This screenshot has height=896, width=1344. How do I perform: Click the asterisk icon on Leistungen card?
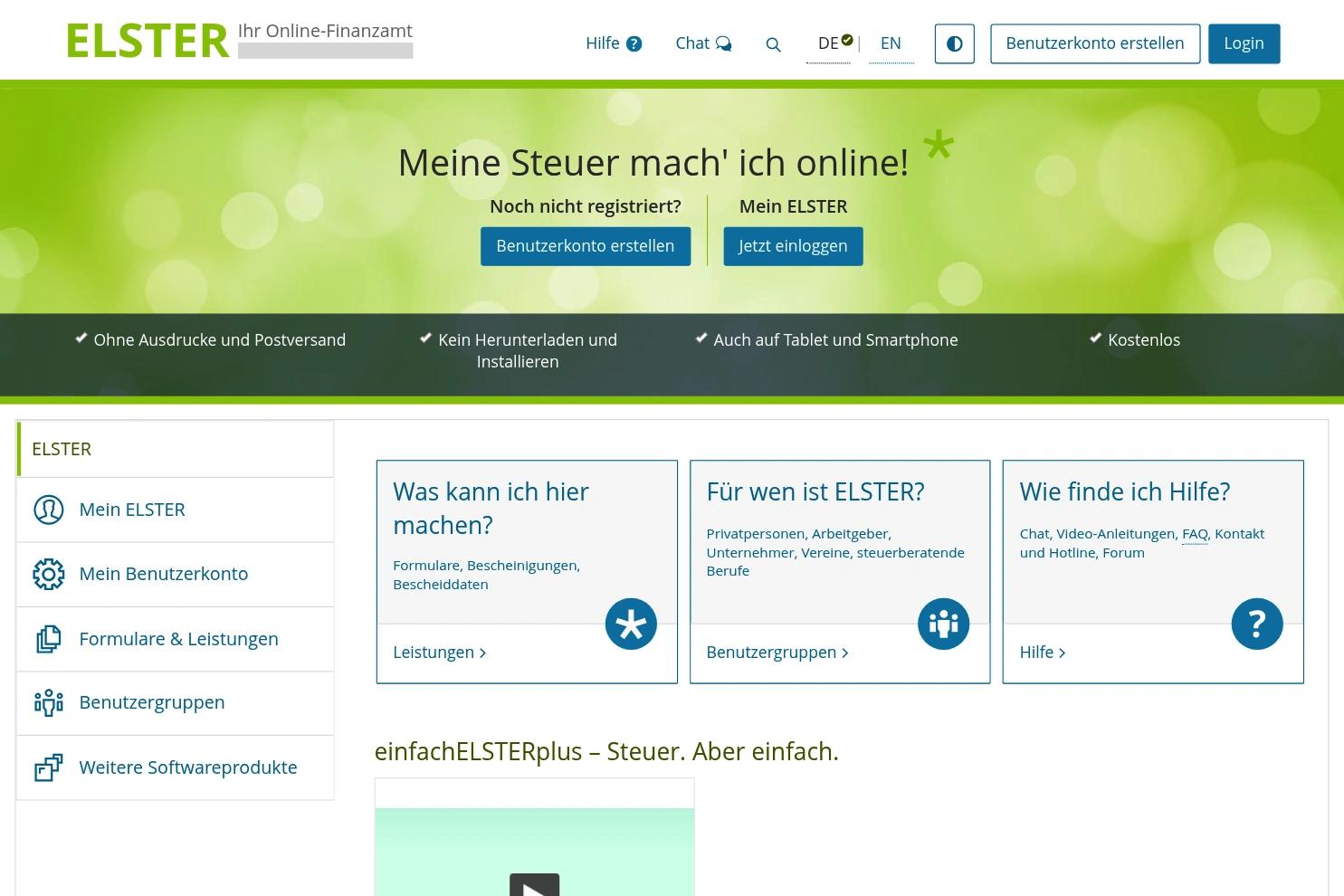click(x=631, y=624)
